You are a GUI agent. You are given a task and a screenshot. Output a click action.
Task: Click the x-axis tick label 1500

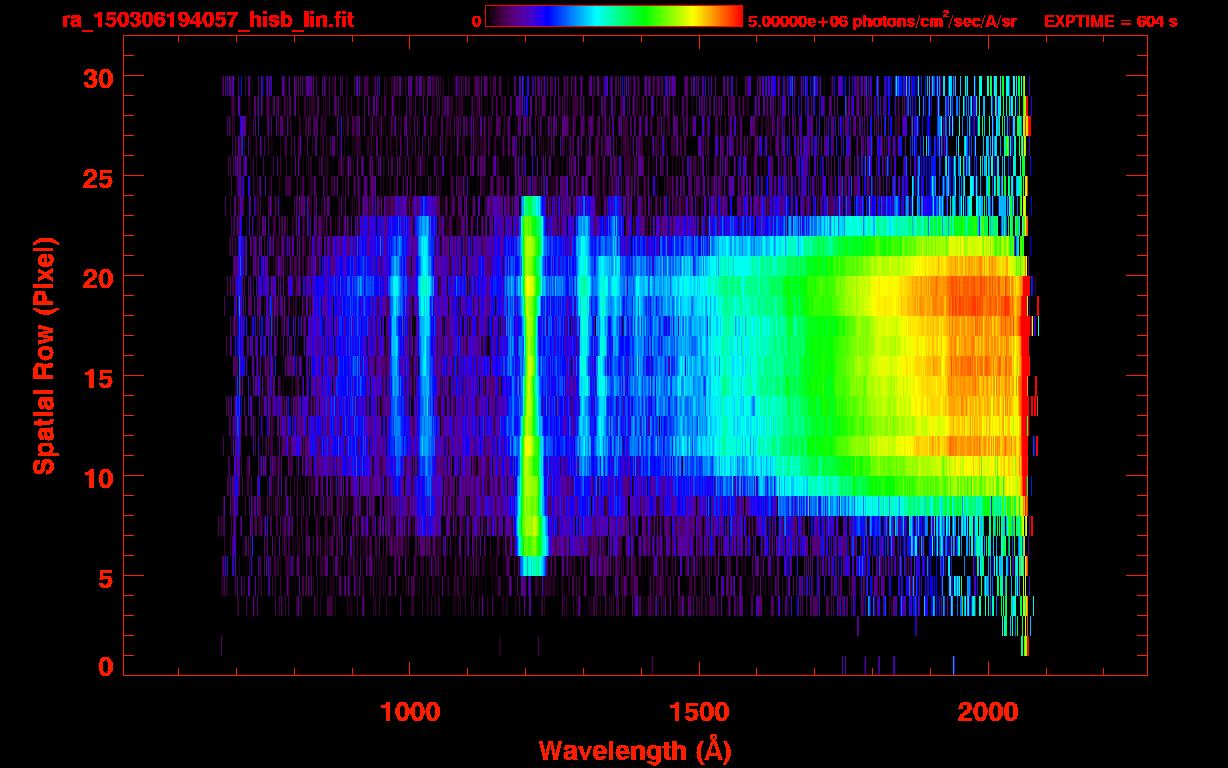(698, 712)
